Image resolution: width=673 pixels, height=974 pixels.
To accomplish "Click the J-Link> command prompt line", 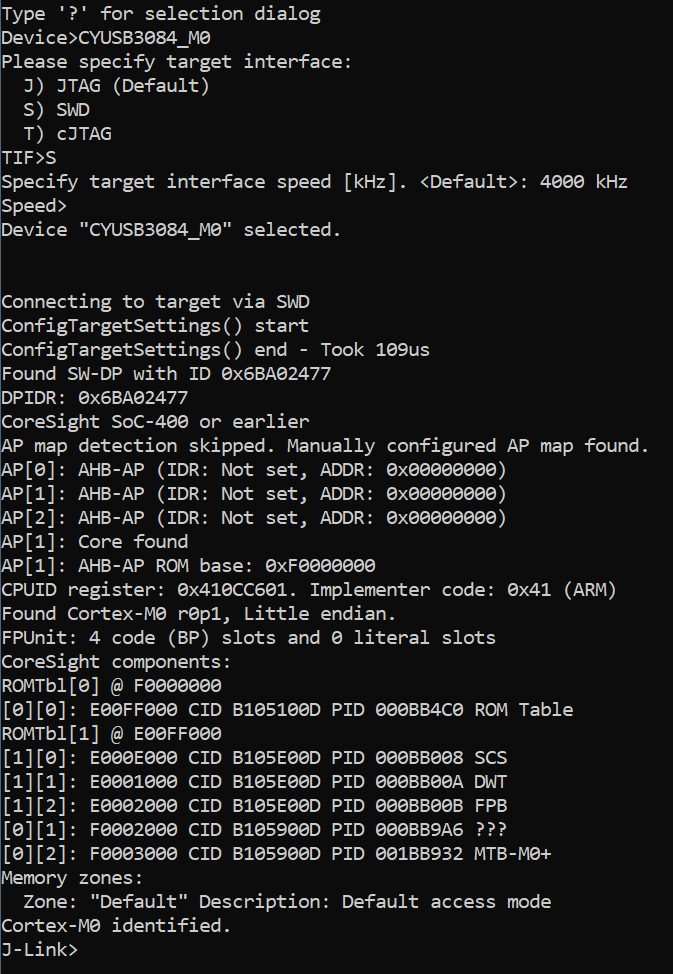I will pyautogui.click(x=40, y=950).
